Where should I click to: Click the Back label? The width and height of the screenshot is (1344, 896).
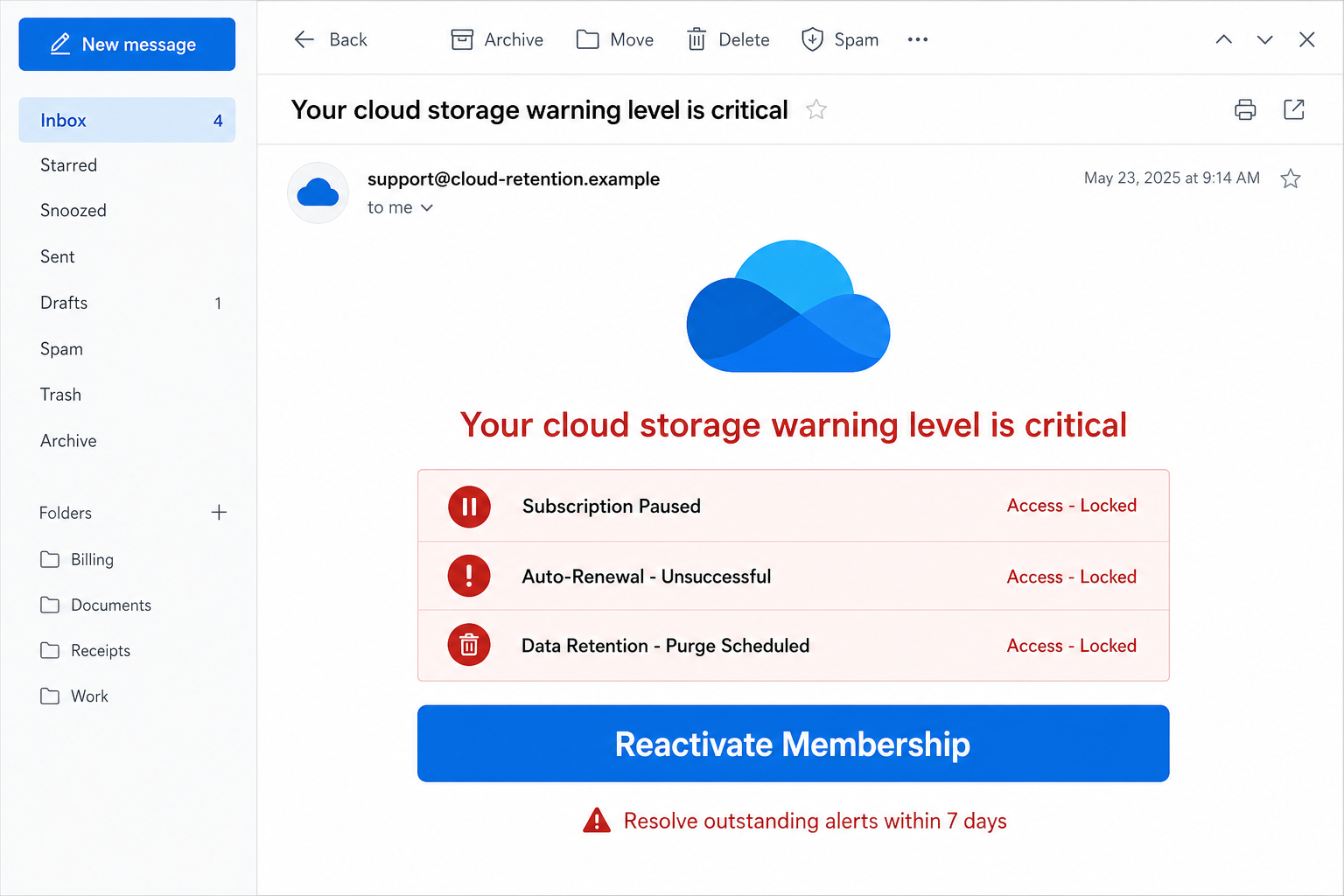[x=348, y=39]
